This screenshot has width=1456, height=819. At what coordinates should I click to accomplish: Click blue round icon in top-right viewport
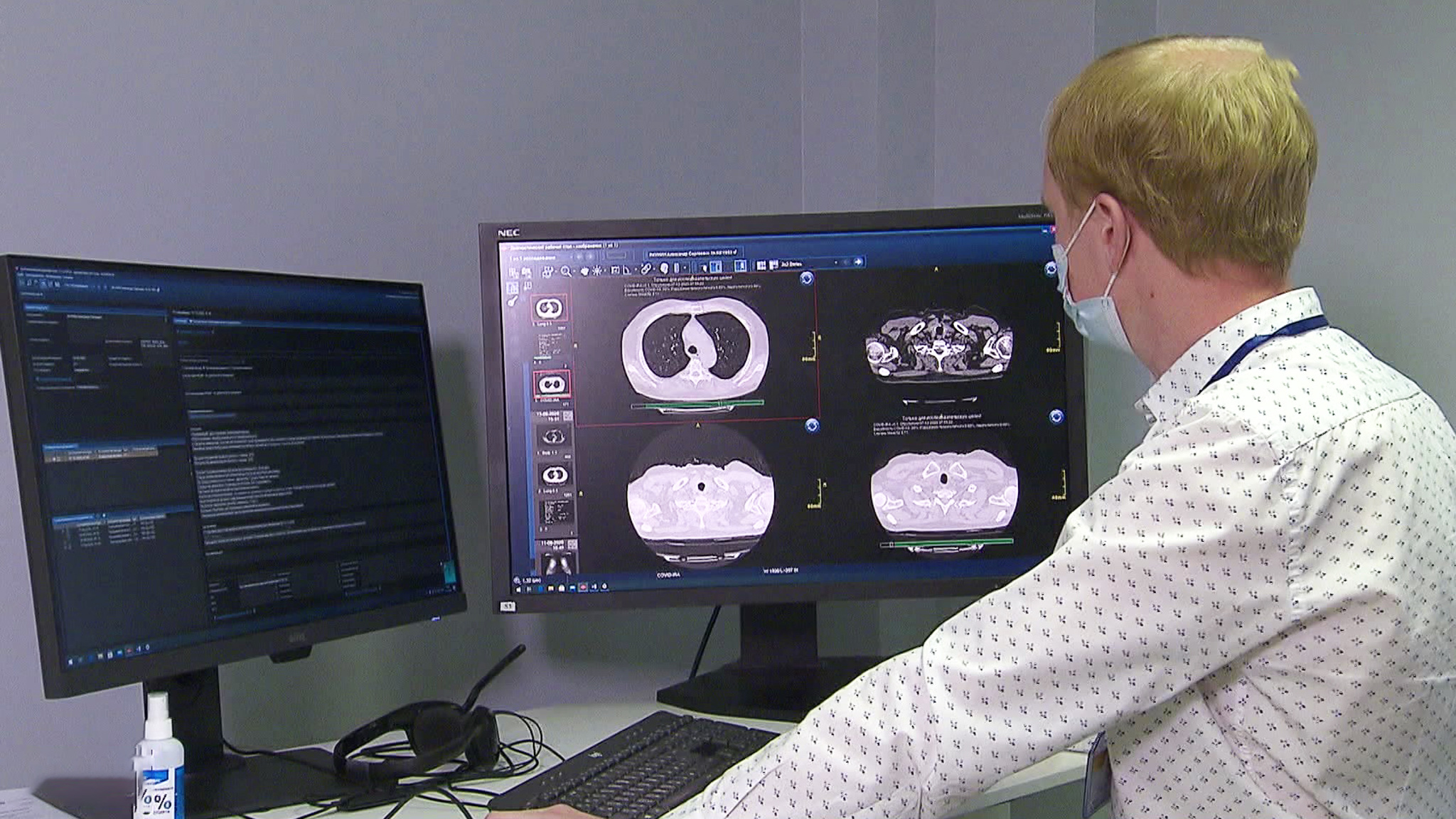[x=1051, y=269]
